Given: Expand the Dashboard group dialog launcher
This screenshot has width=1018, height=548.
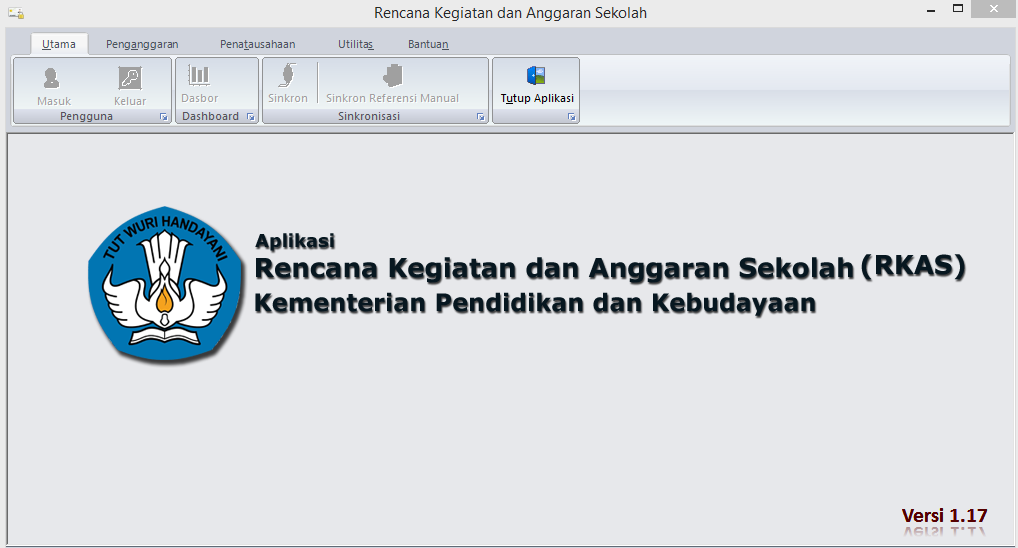Looking at the screenshot, I should (251, 117).
